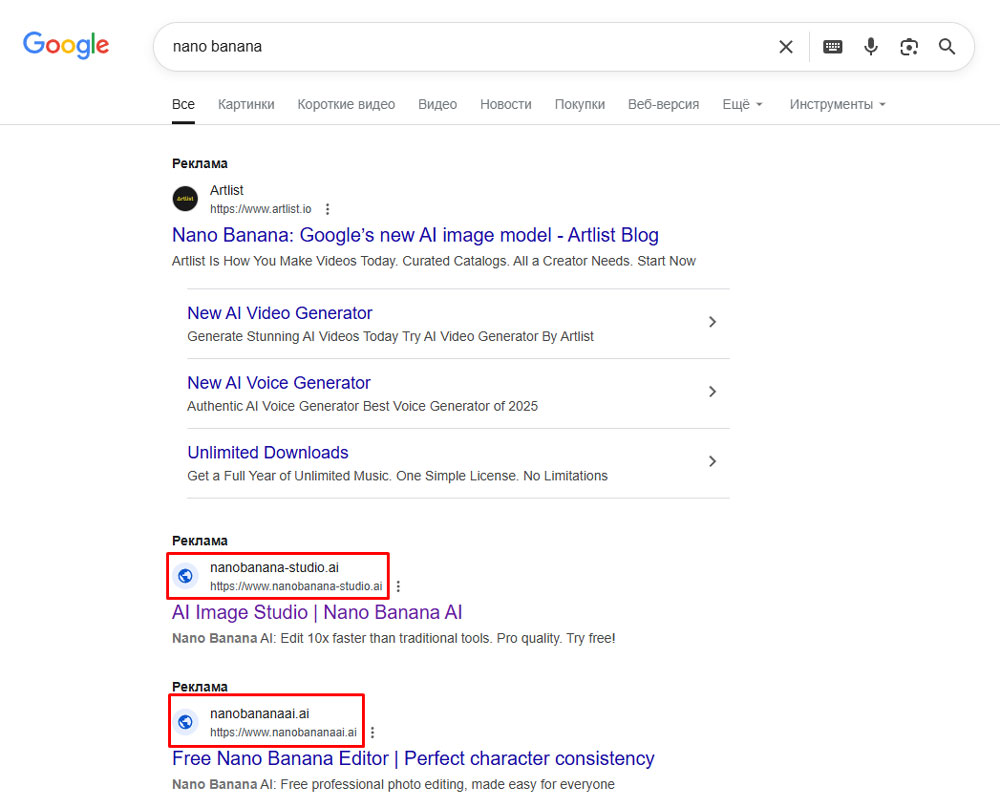1000x808 pixels.
Task: Expand chevron for New AI Voice Generator
Action: coord(713,392)
